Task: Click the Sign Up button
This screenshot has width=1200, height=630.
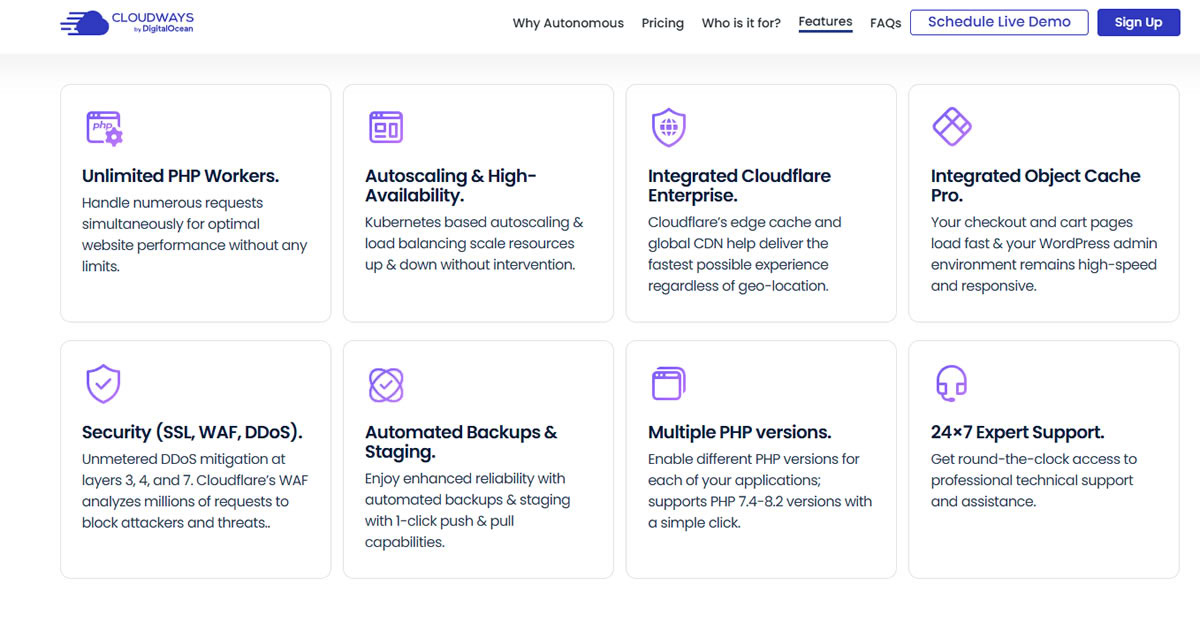Action: pyautogui.click(x=1139, y=22)
